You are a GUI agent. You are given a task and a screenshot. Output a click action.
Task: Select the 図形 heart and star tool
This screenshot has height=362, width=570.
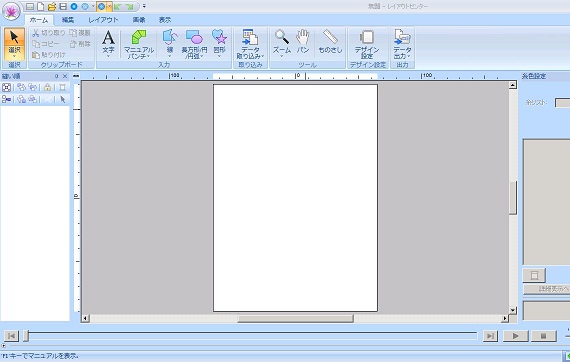pos(220,41)
